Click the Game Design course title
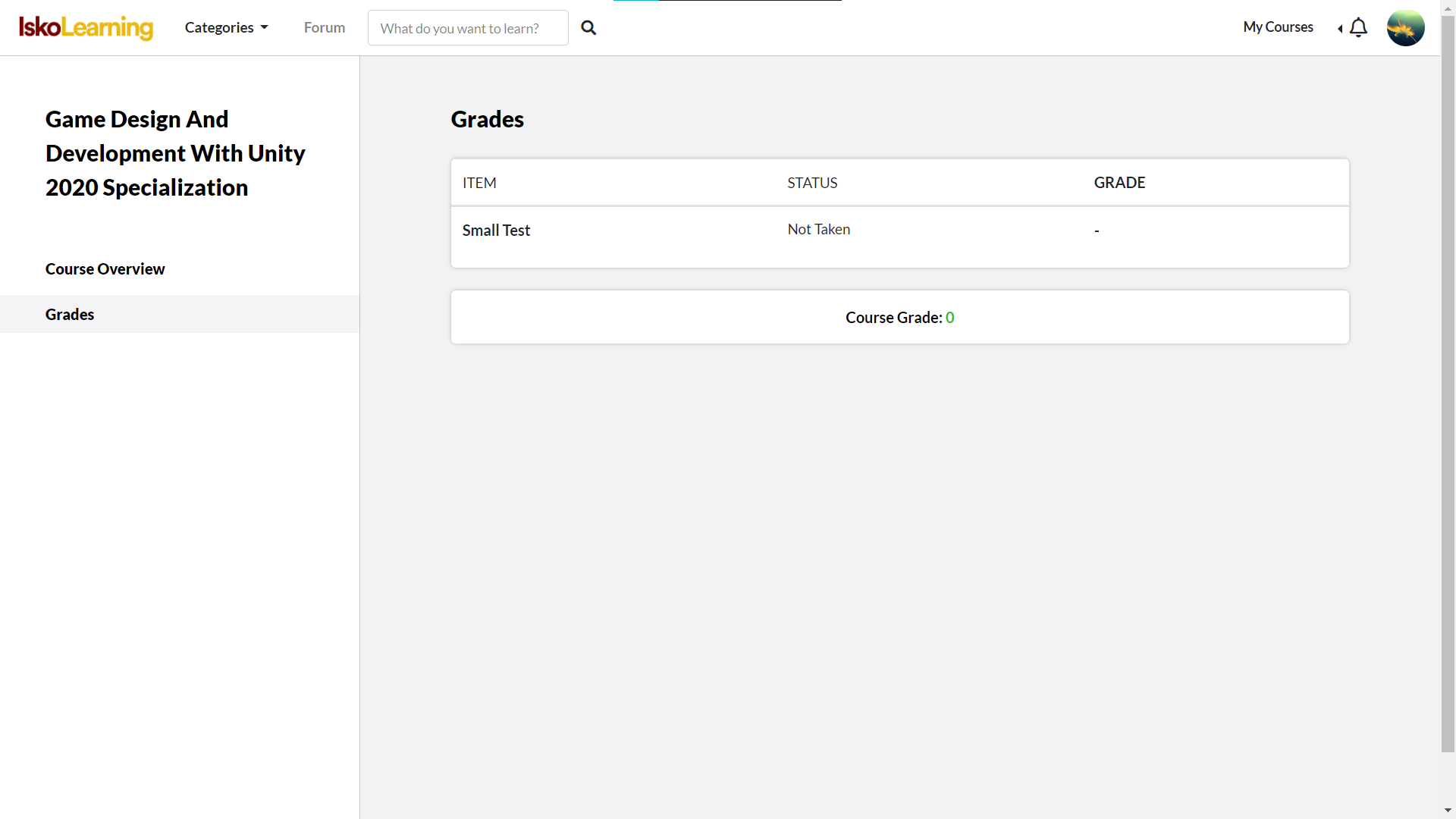 [x=174, y=153]
